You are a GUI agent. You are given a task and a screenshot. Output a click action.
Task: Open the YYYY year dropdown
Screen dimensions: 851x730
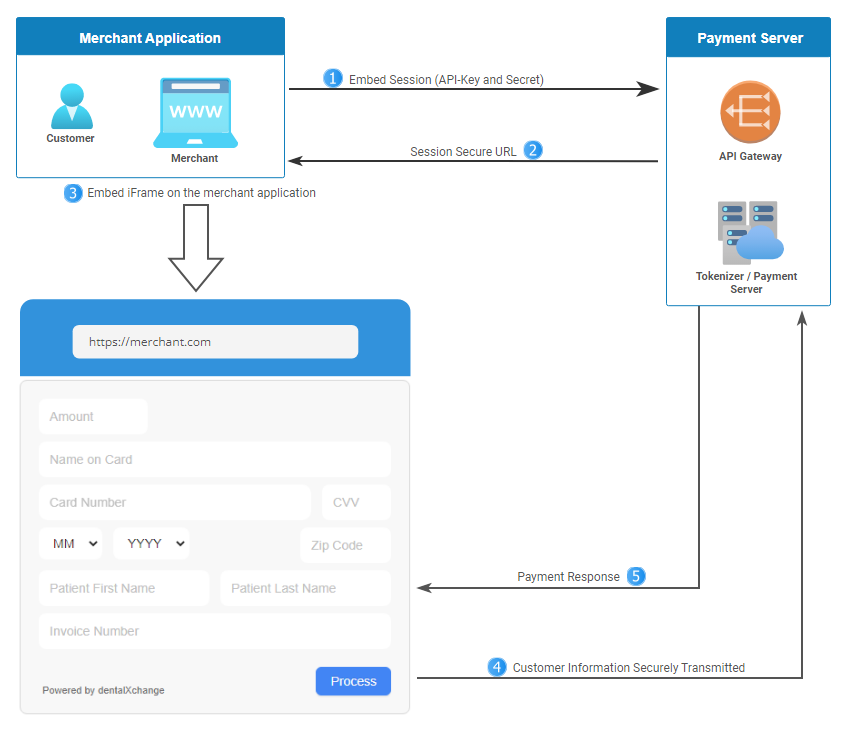pos(151,544)
